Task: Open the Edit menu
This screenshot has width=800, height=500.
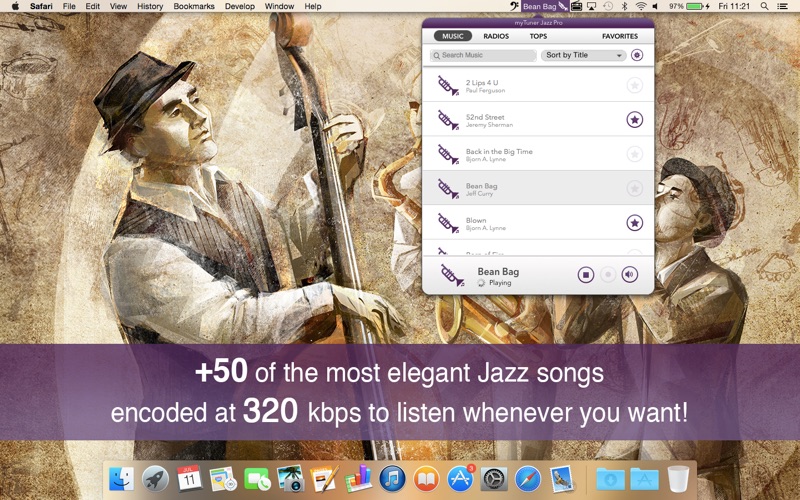Action: [x=92, y=6]
